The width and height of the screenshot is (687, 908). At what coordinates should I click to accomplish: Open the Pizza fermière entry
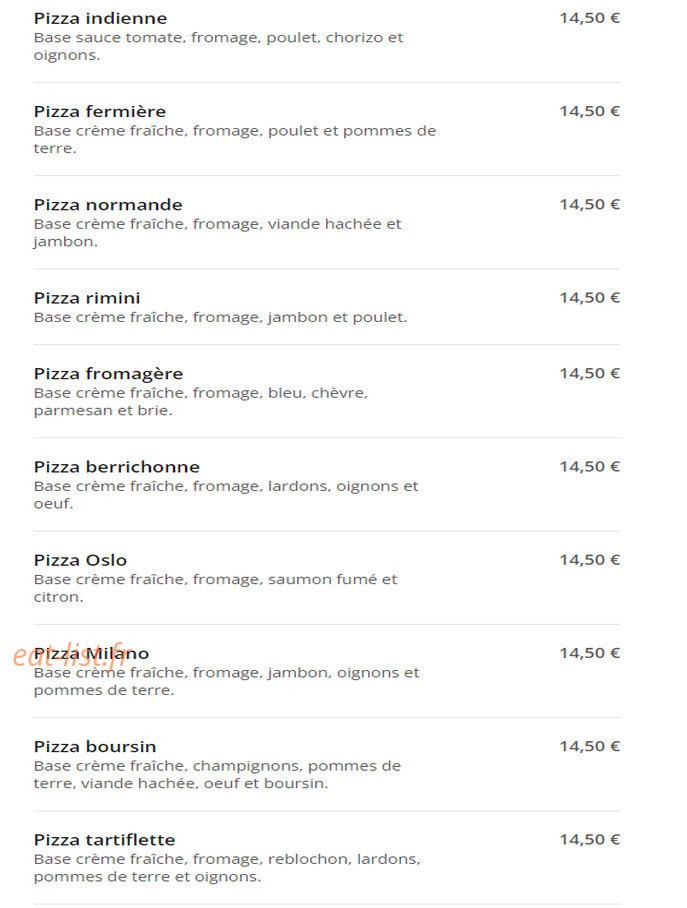tap(100, 111)
